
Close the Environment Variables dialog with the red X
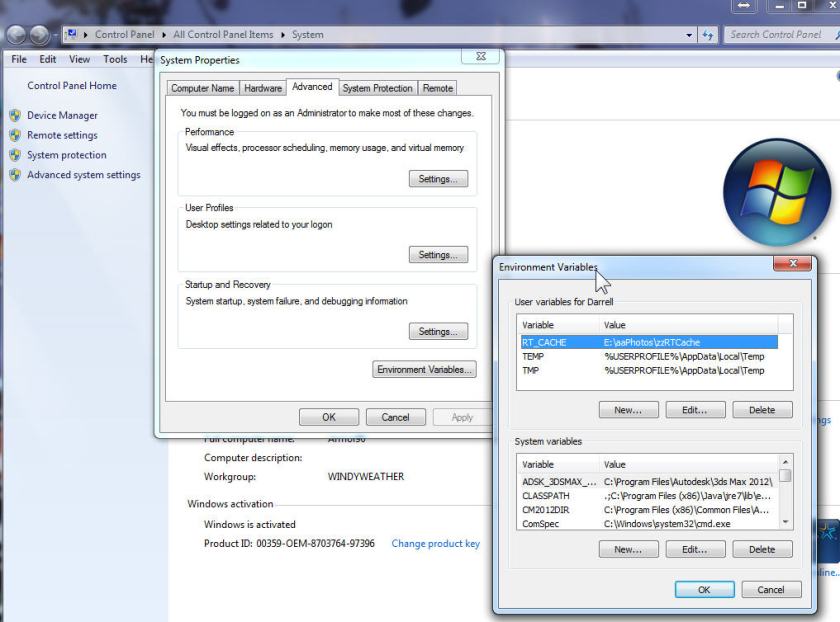(x=792, y=264)
